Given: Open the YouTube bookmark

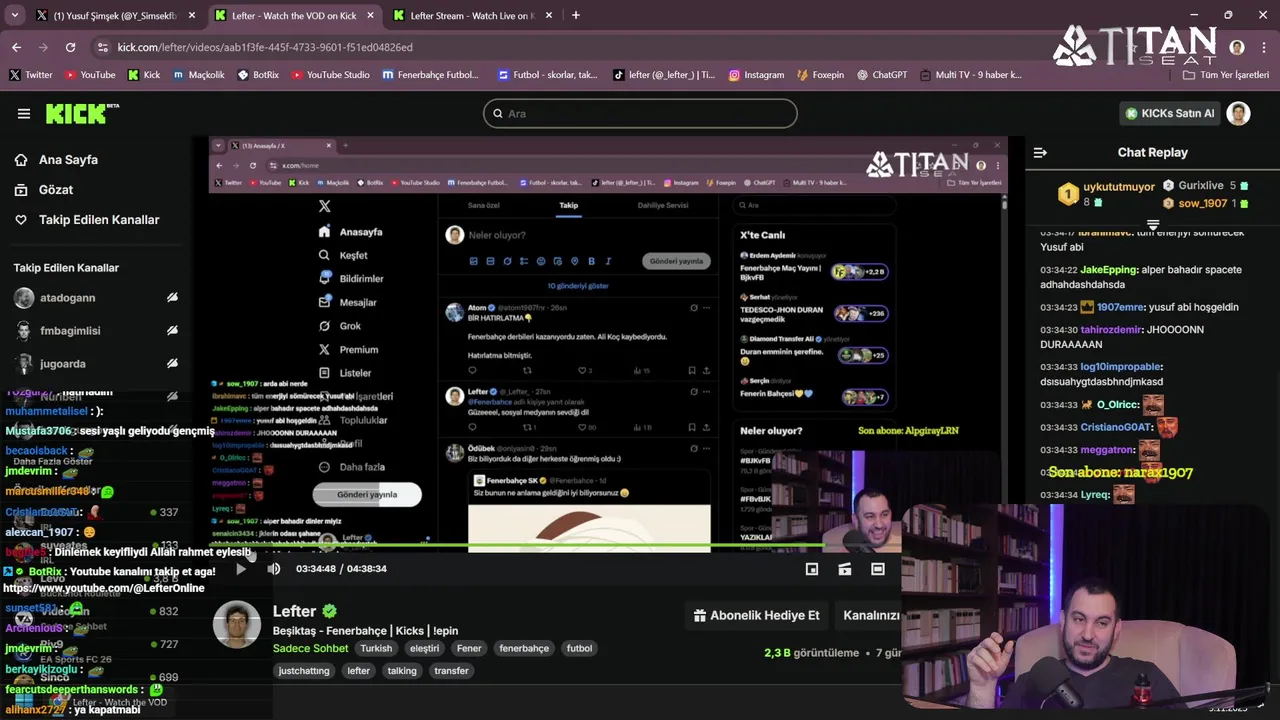Looking at the screenshot, I should 90,75.
